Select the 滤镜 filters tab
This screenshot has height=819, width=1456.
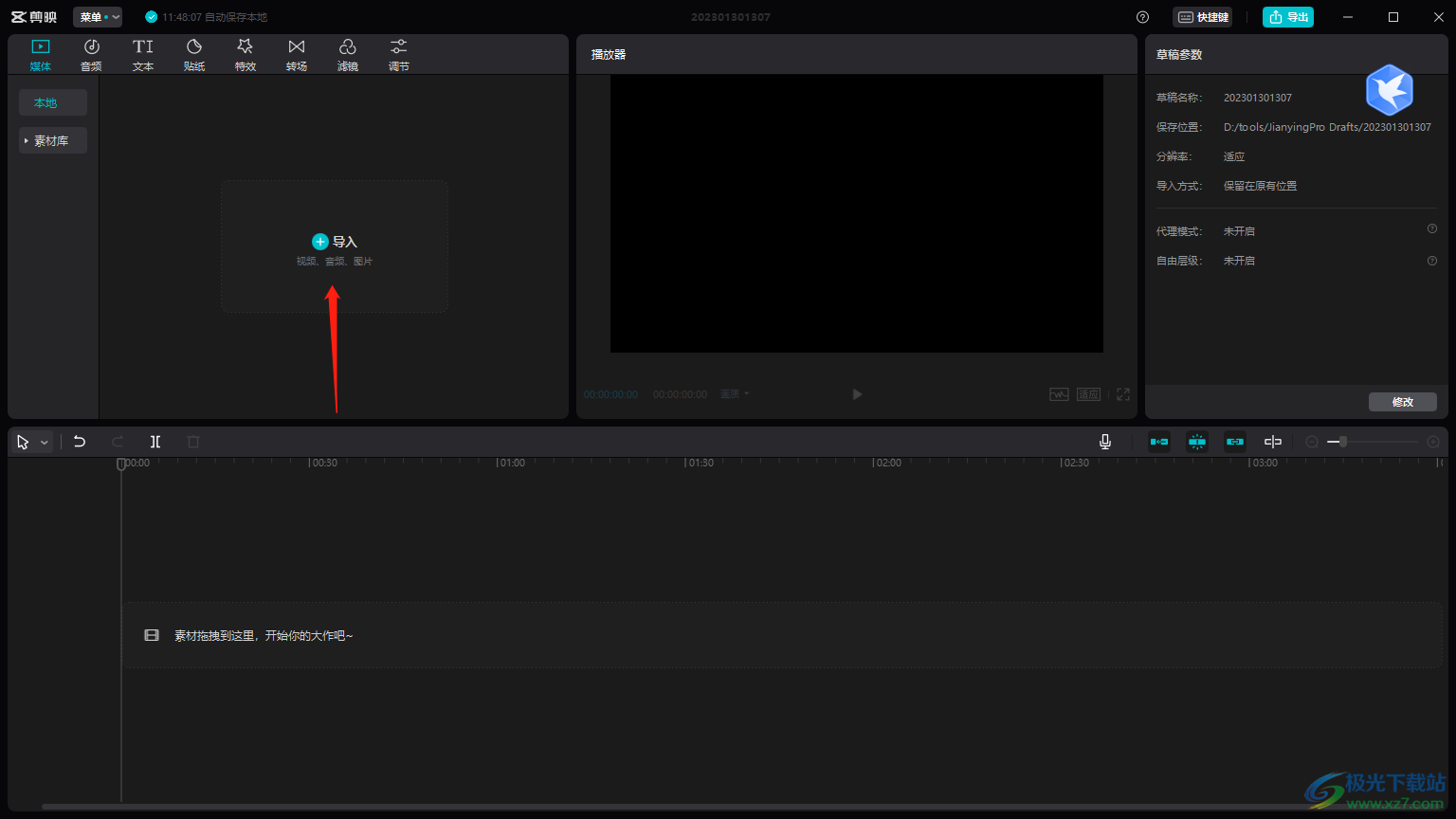click(348, 55)
